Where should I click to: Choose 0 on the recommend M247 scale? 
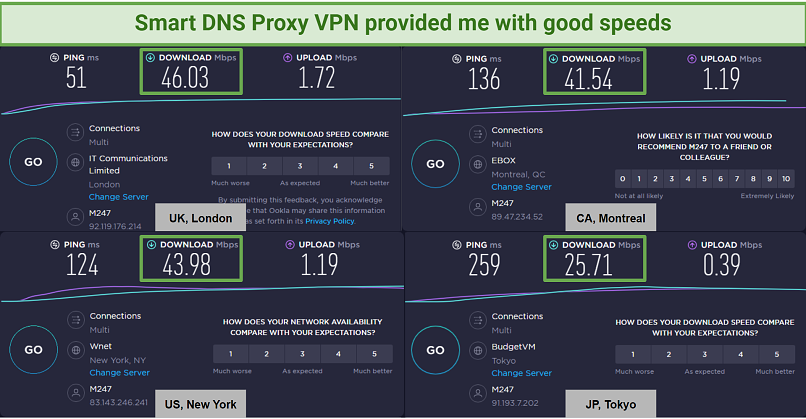[x=622, y=179]
